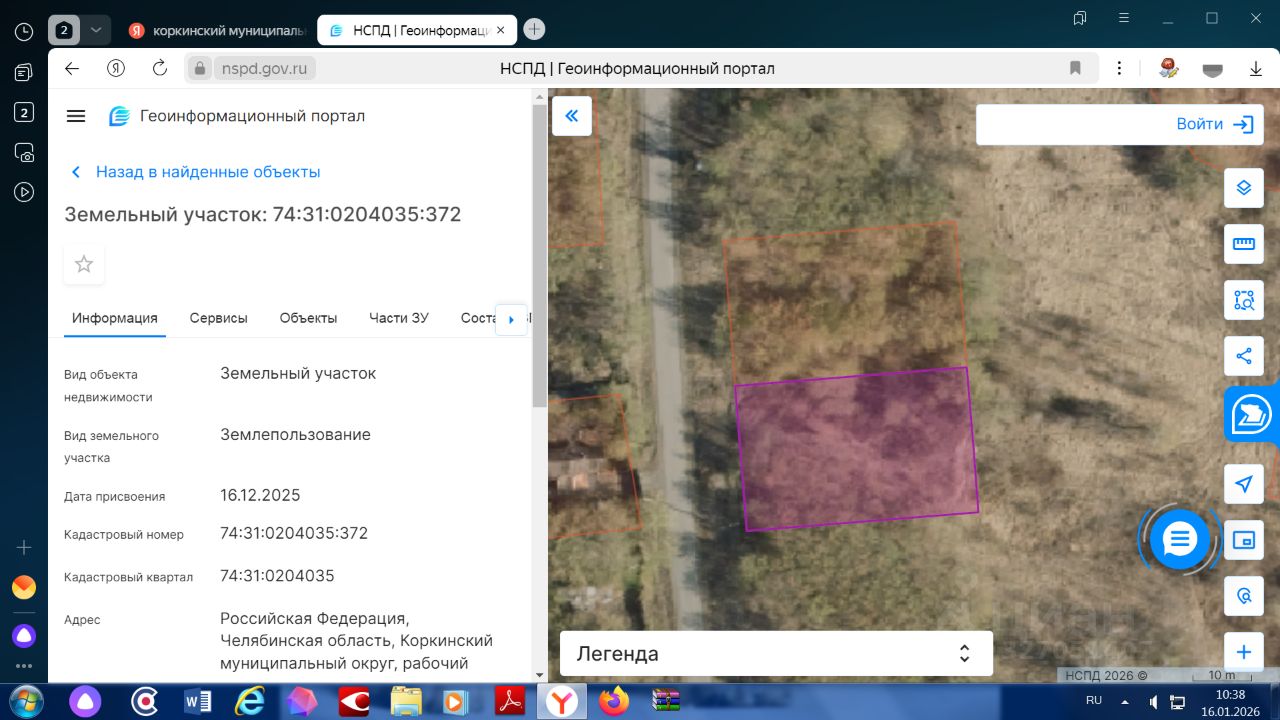Switch to the коркинский муниципальный browser tab
The width and height of the screenshot is (1280, 720).
[216, 30]
